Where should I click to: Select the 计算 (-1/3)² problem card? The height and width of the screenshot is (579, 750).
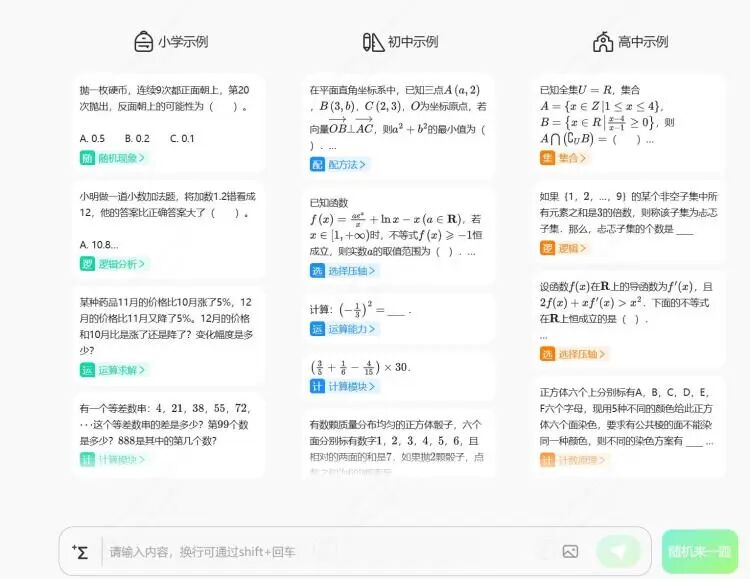pos(399,319)
